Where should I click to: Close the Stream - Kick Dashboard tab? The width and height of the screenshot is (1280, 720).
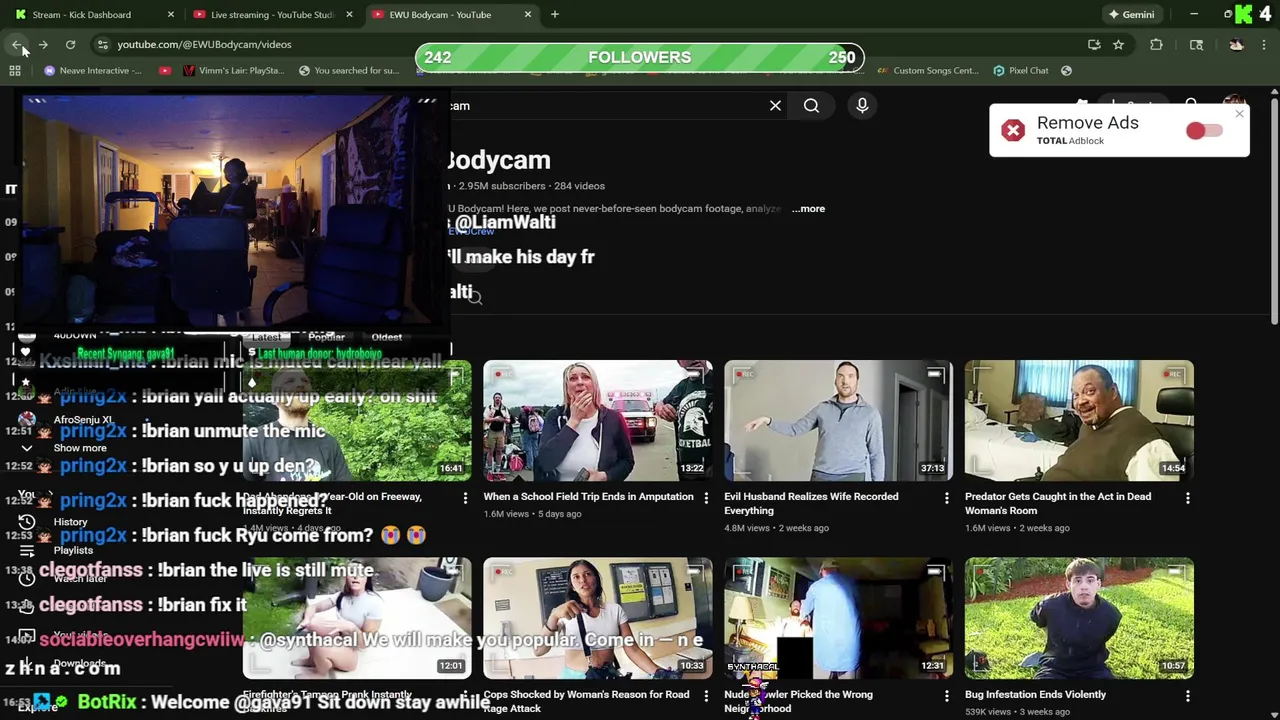[170, 14]
